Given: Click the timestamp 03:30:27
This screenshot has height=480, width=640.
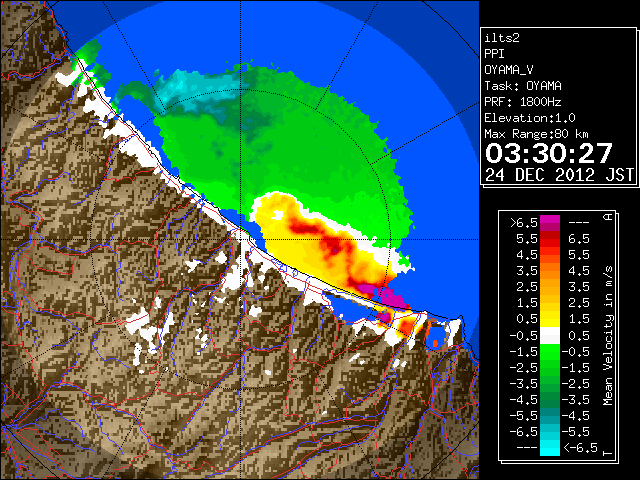Looking at the screenshot, I should pyautogui.click(x=549, y=153).
